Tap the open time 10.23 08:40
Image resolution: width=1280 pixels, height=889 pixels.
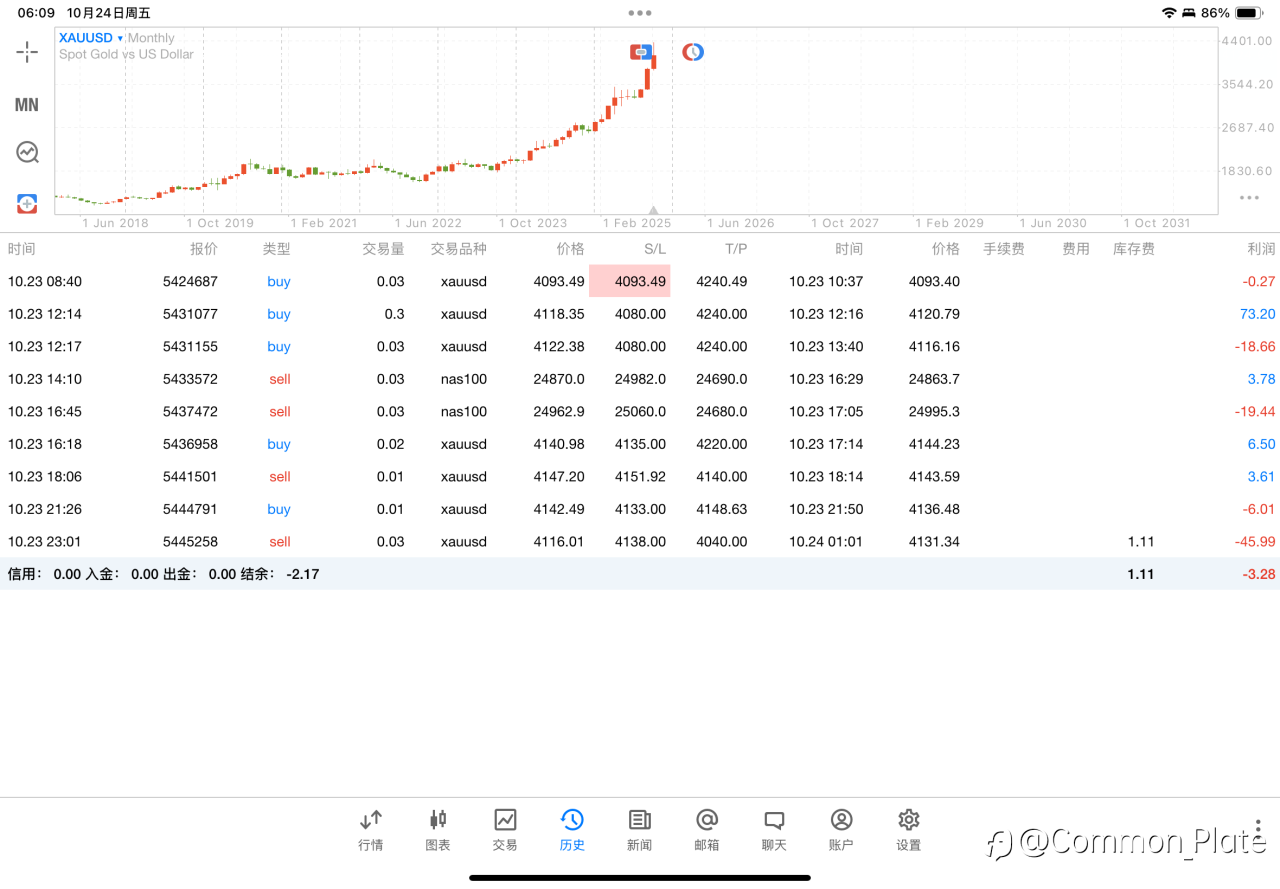[45, 282]
